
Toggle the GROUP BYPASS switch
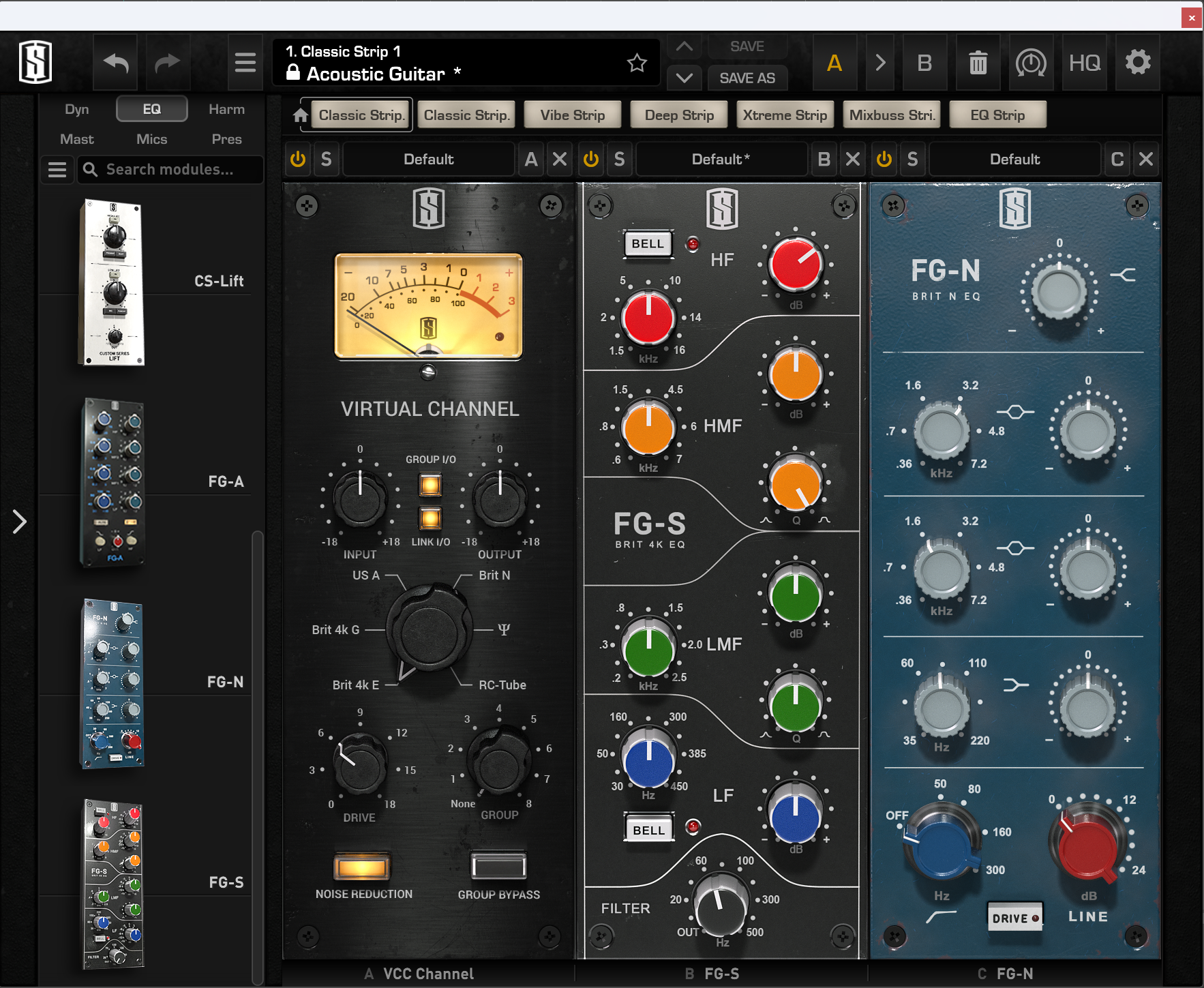pos(499,867)
